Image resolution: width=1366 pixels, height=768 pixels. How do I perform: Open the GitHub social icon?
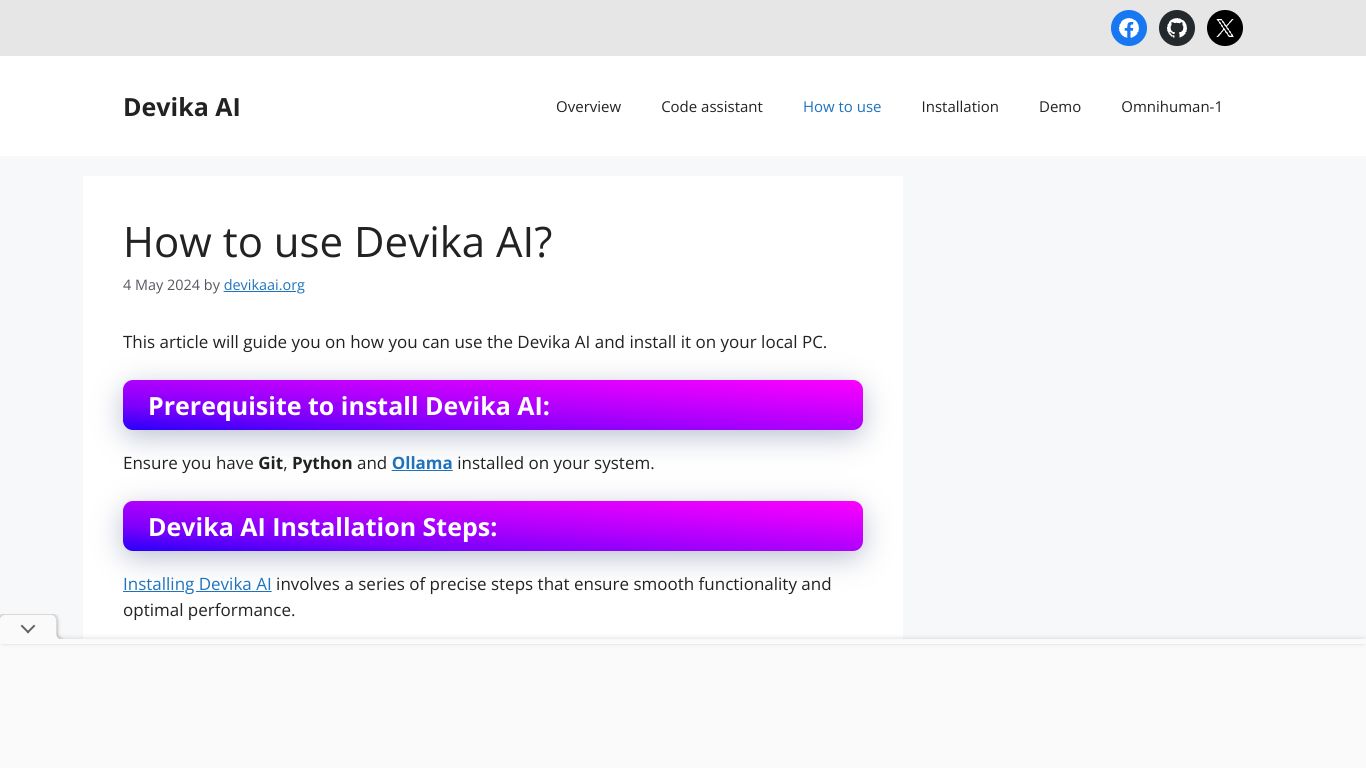pyautogui.click(x=1177, y=28)
